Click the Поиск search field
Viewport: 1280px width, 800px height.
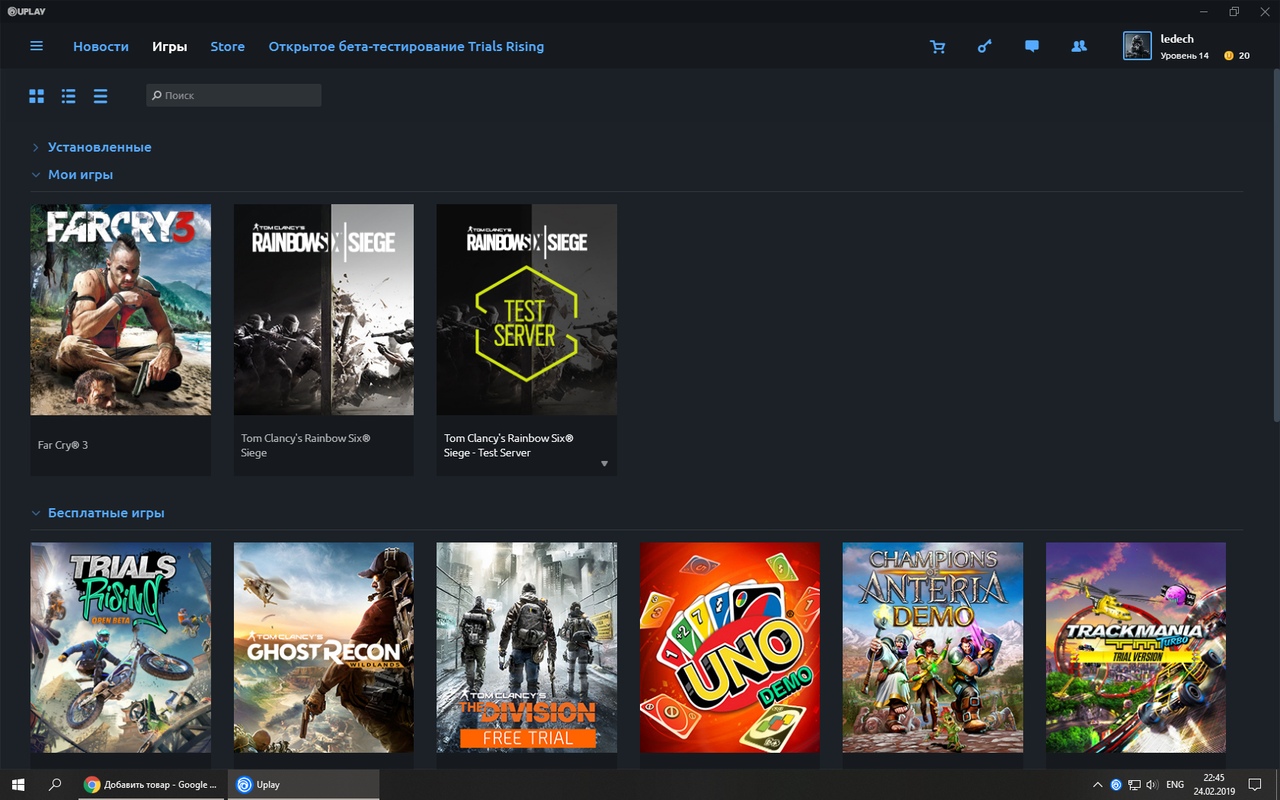[x=234, y=95]
